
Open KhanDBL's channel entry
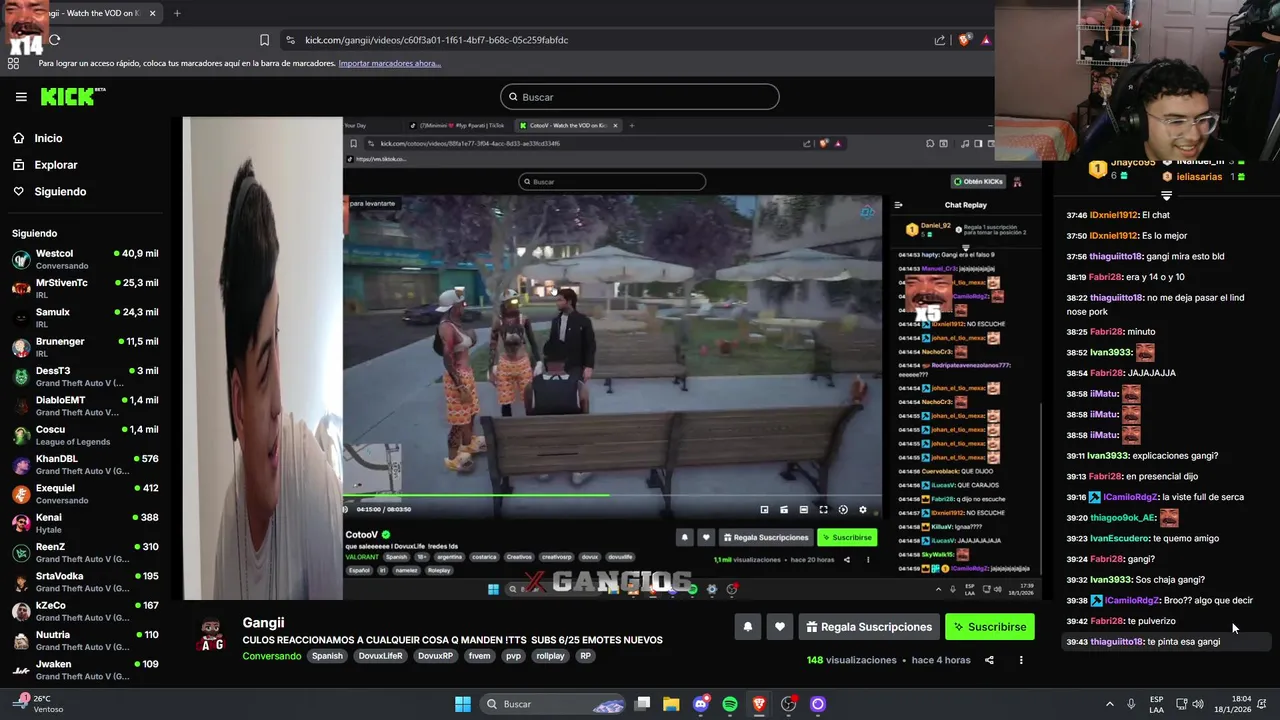pyautogui.click(x=85, y=465)
